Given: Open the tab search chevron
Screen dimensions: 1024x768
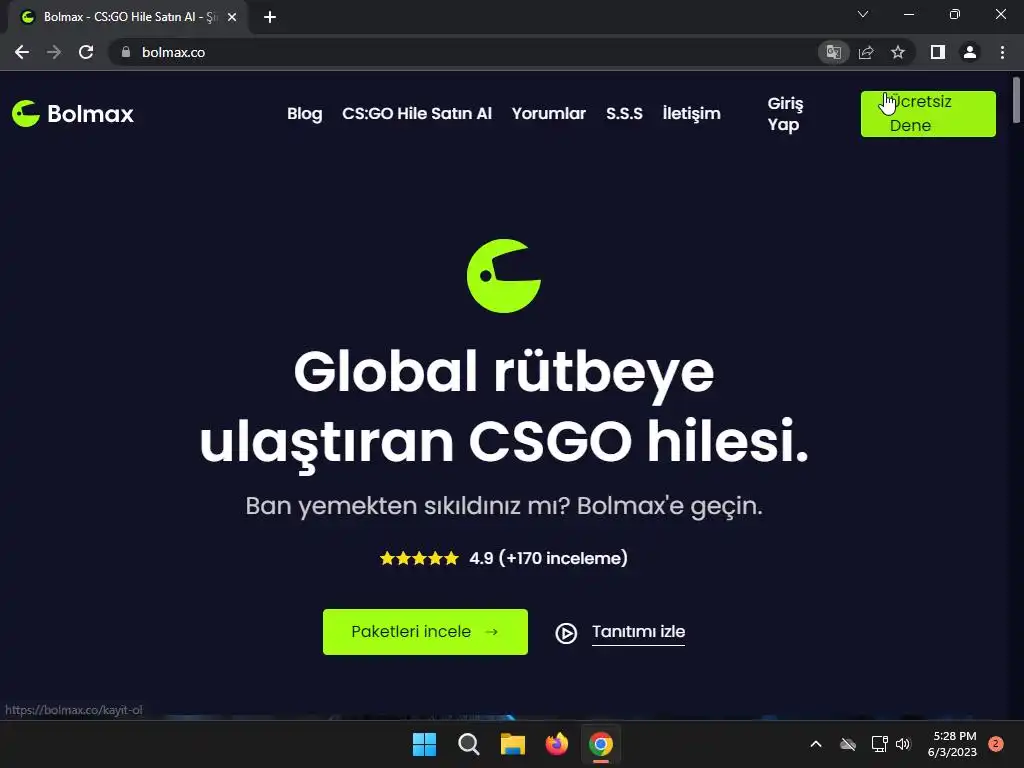Looking at the screenshot, I should [x=863, y=14].
